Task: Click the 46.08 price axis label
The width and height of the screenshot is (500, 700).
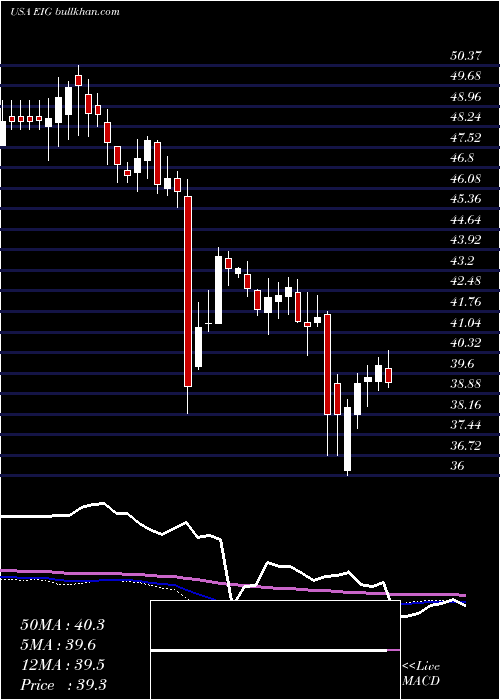Action: click(x=466, y=179)
